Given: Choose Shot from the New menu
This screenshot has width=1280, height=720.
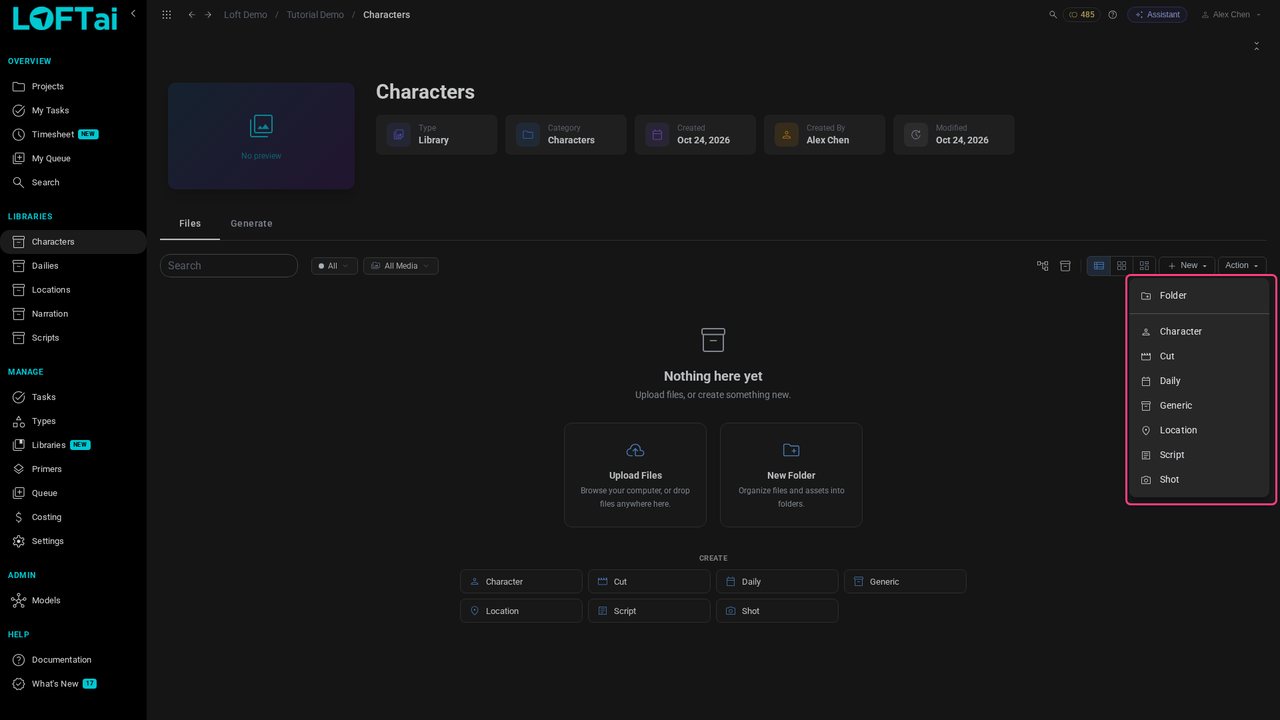Looking at the screenshot, I should (1199, 480).
